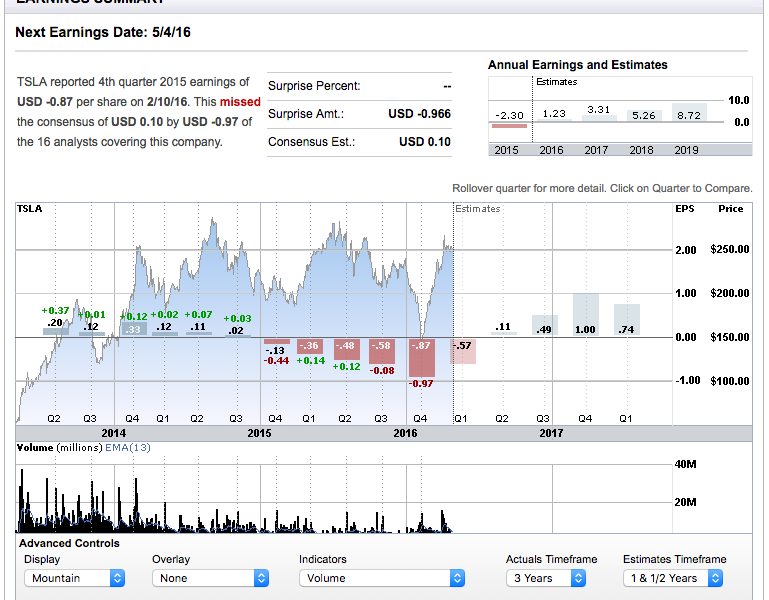Click the -.87 quarterly EPS bar
The image size is (769, 600).
click(422, 357)
